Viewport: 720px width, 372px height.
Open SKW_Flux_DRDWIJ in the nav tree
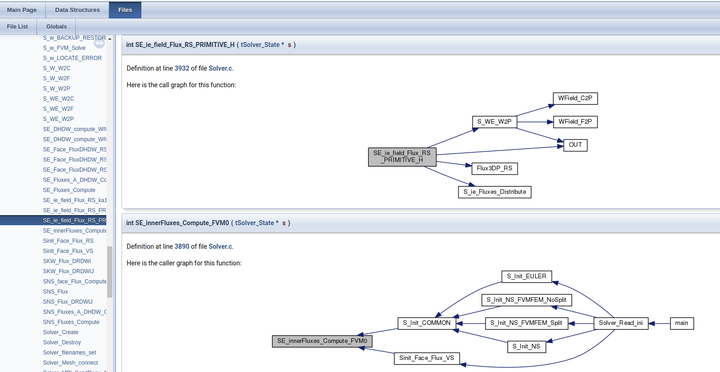tap(68, 271)
